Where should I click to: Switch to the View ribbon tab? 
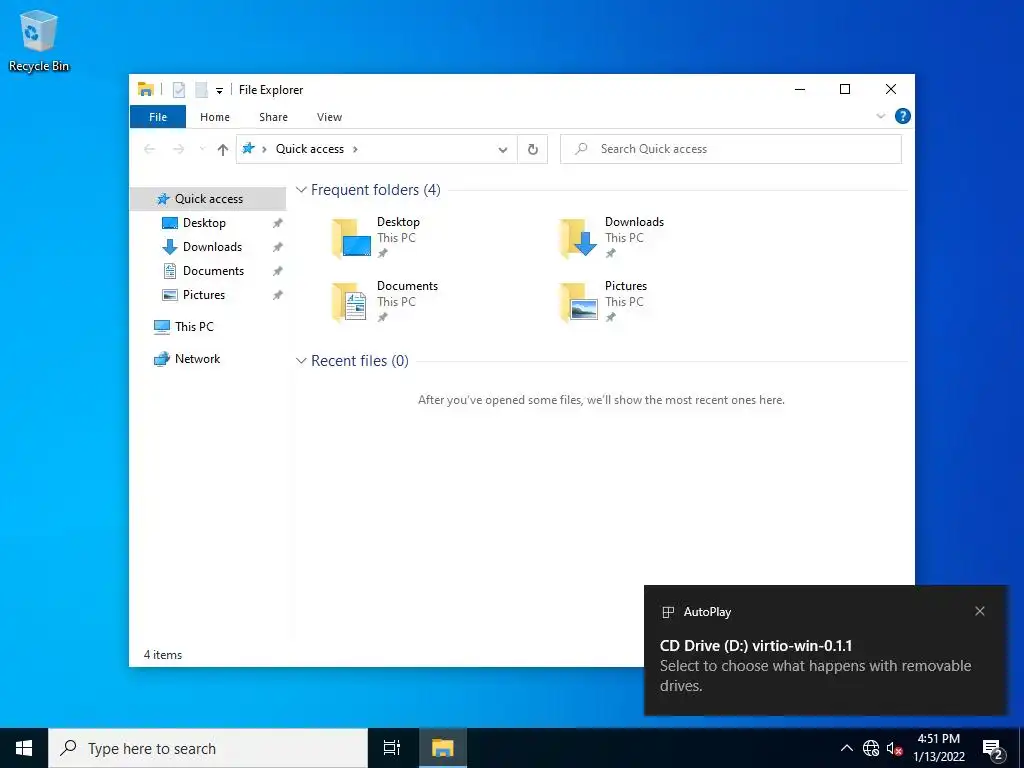coord(329,117)
